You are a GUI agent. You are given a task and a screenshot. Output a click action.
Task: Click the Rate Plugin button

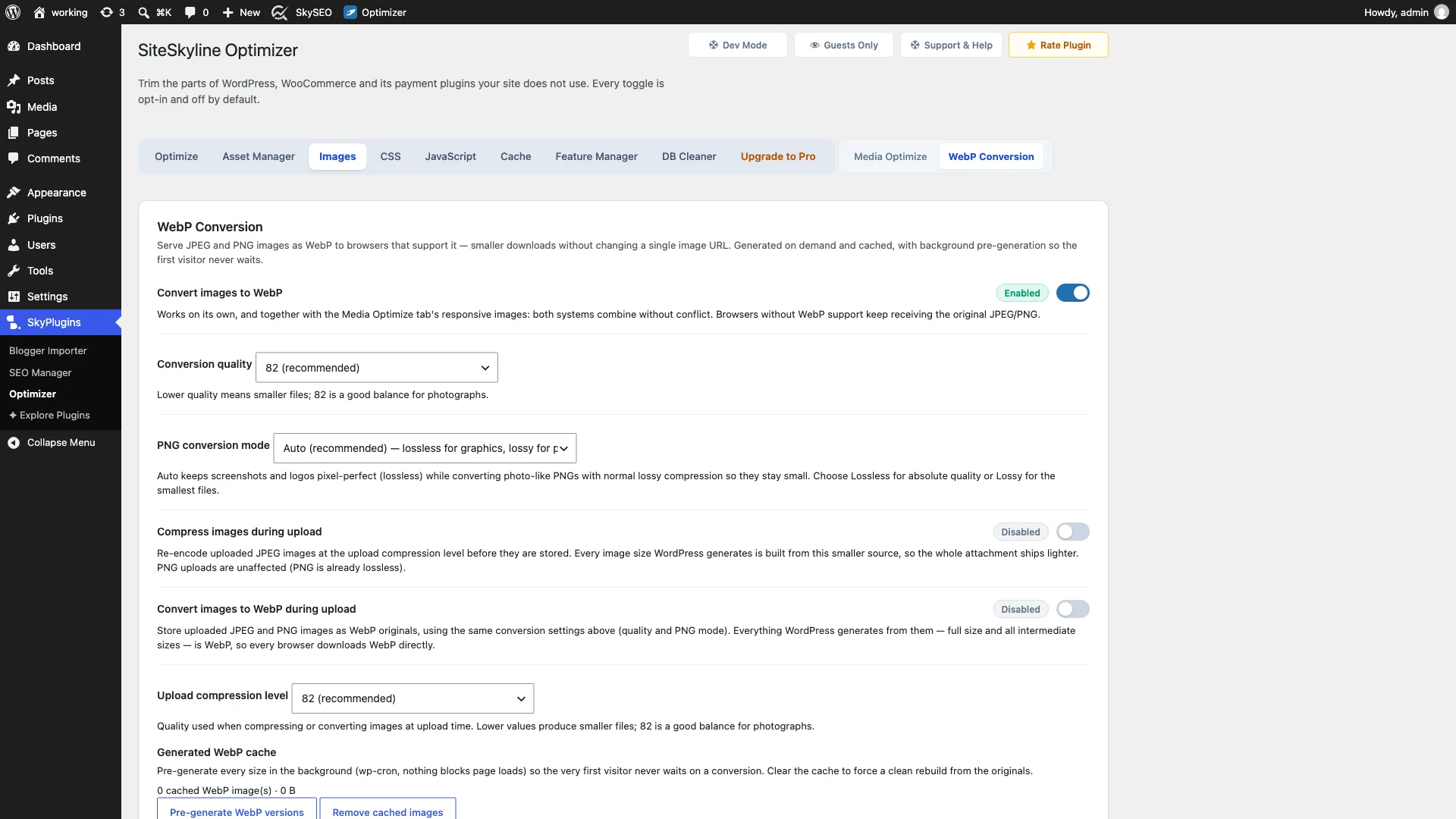pyautogui.click(x=1058, y=45)
